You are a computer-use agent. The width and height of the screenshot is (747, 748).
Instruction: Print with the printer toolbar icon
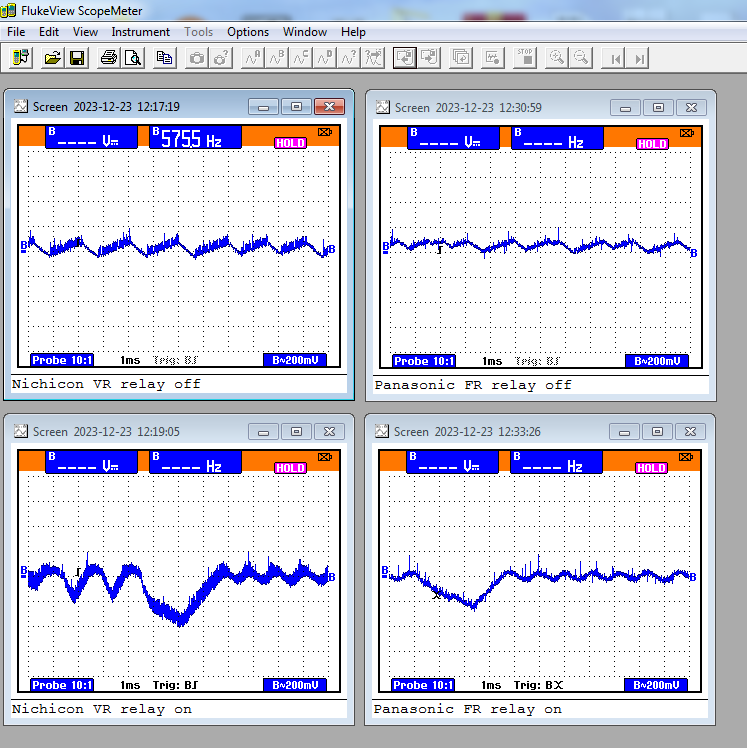[x=109, y=58]
